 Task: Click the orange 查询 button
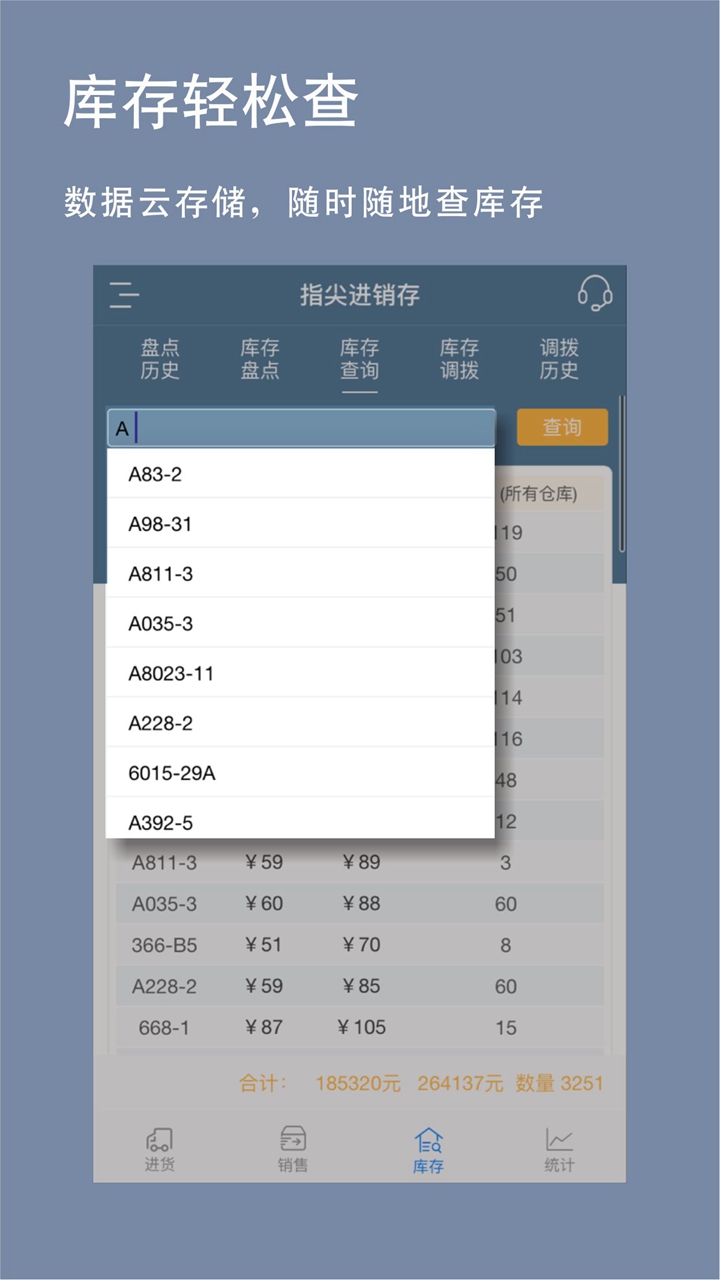point(562,427)
